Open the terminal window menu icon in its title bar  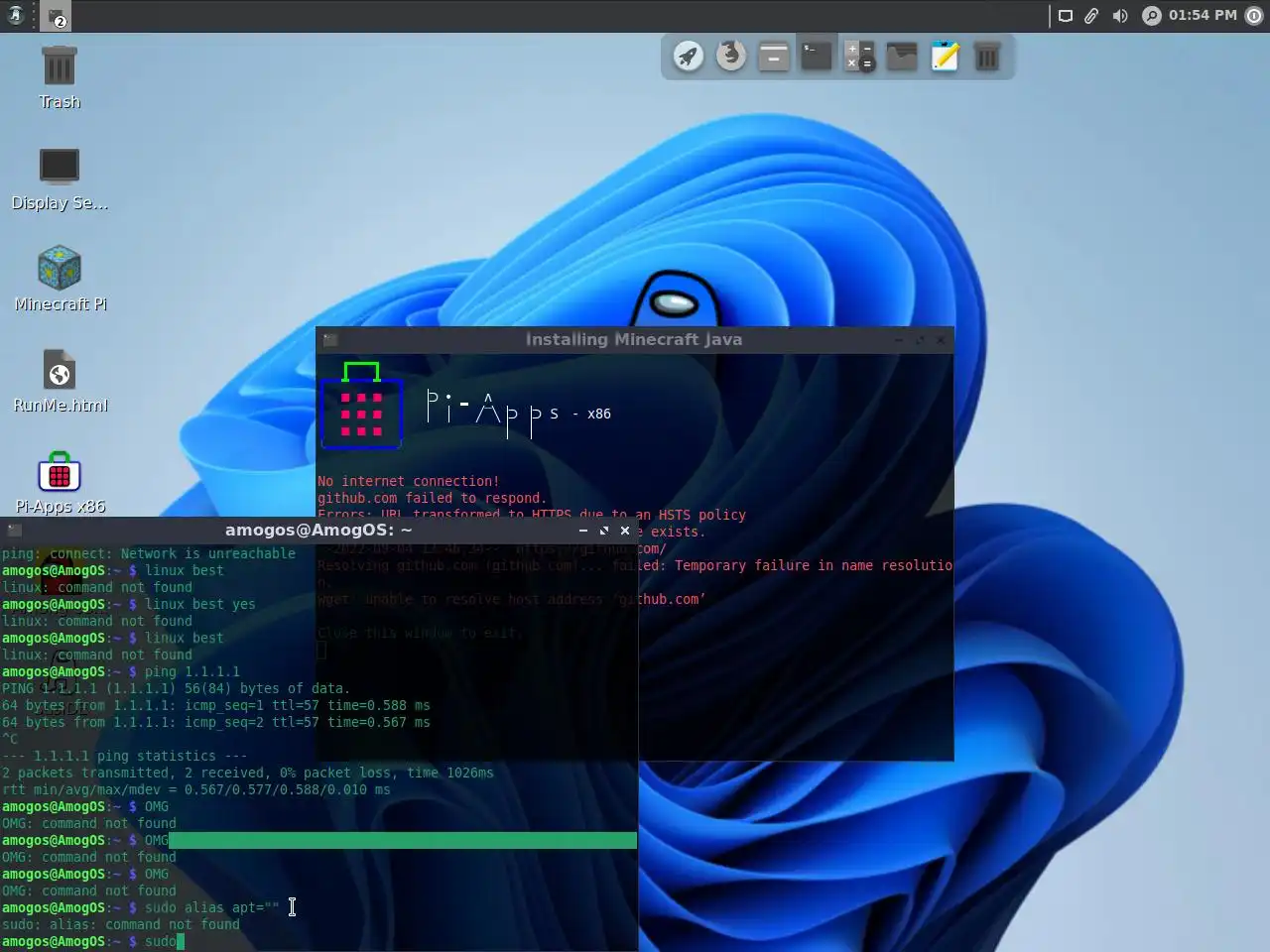pos(14,531)
